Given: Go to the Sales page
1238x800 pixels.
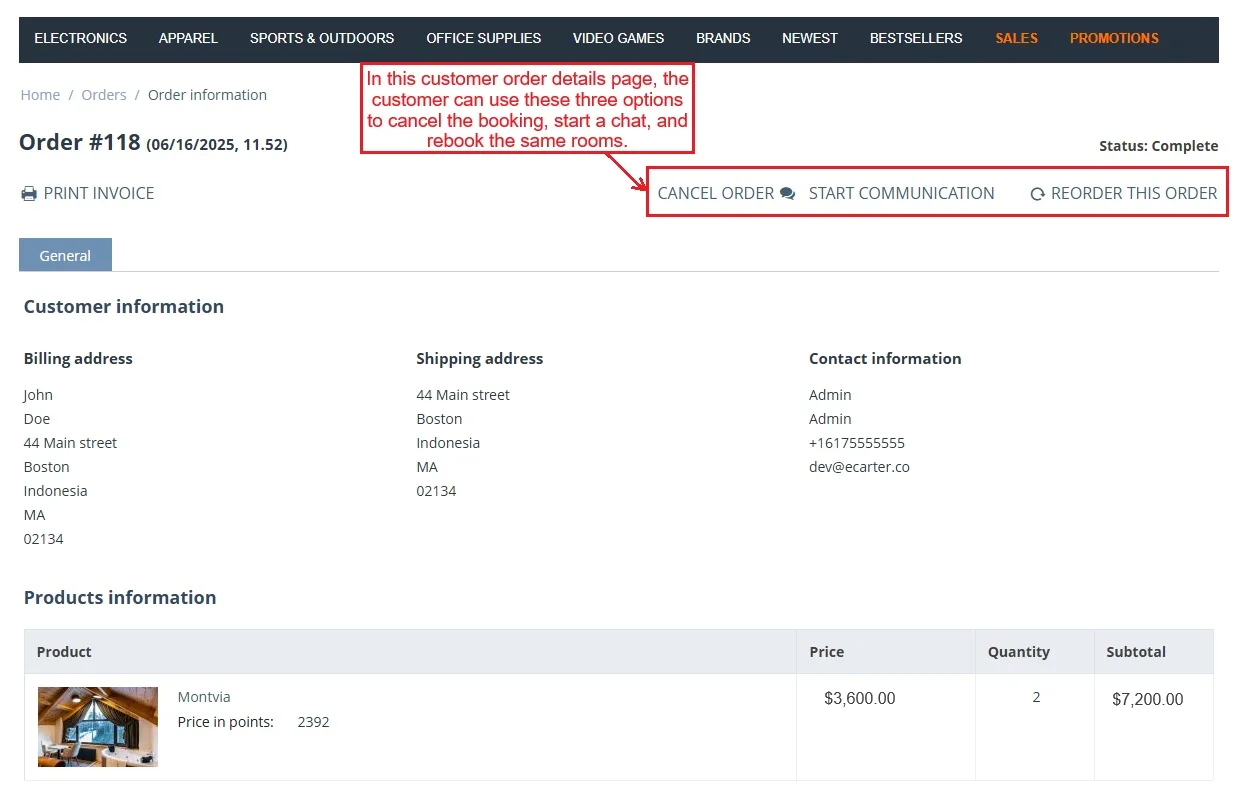Looking at the screenshot, I should (1016, 38).
